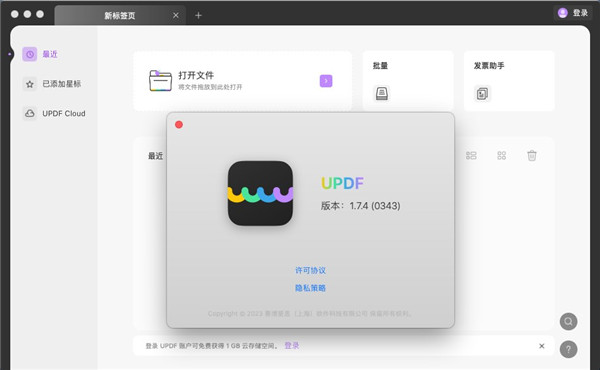
Task: Click the trash icon to clear recents
Action: 532,155
